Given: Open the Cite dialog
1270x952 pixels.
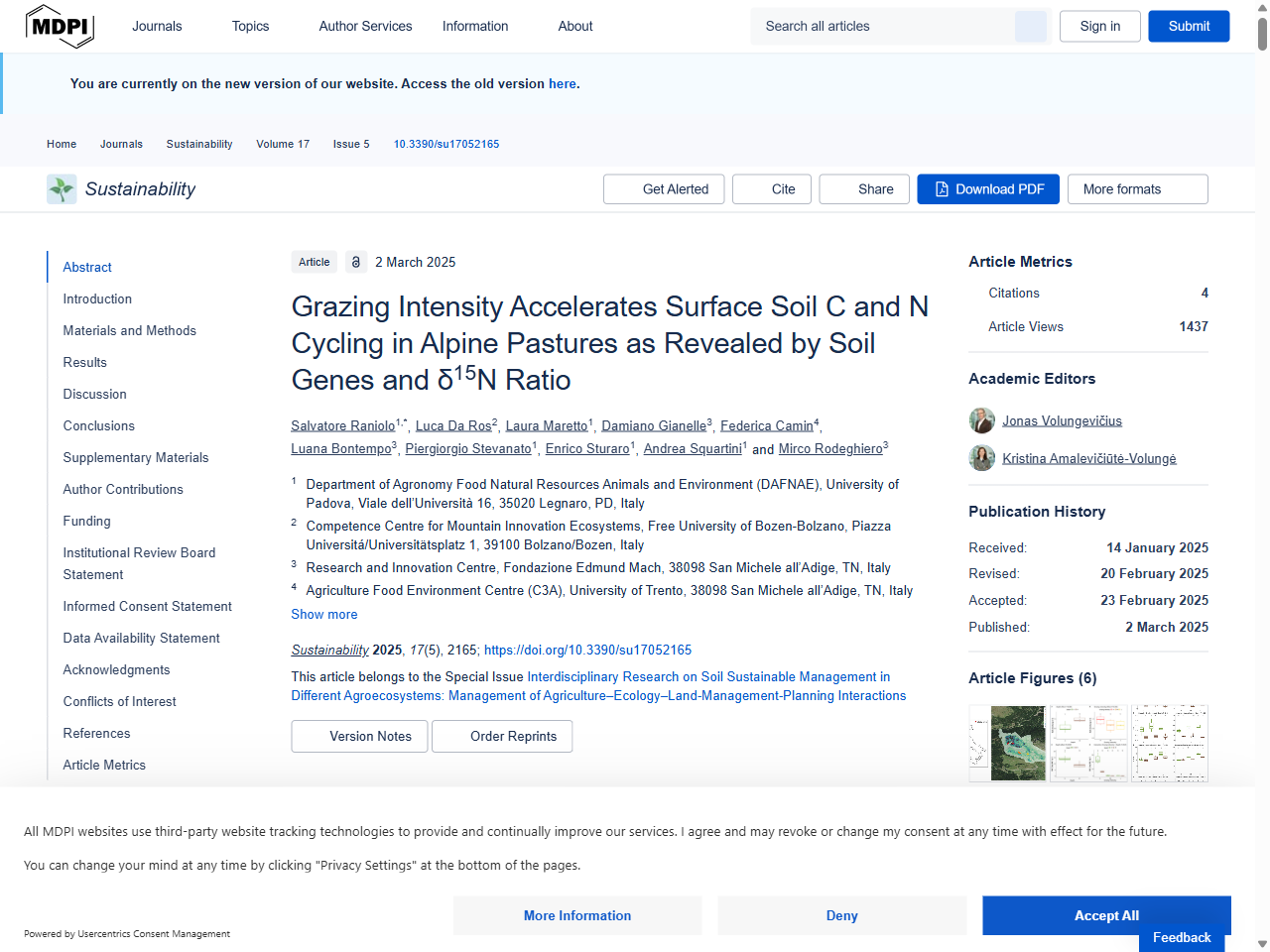Looking at the screenshot, I should (772, 189).
